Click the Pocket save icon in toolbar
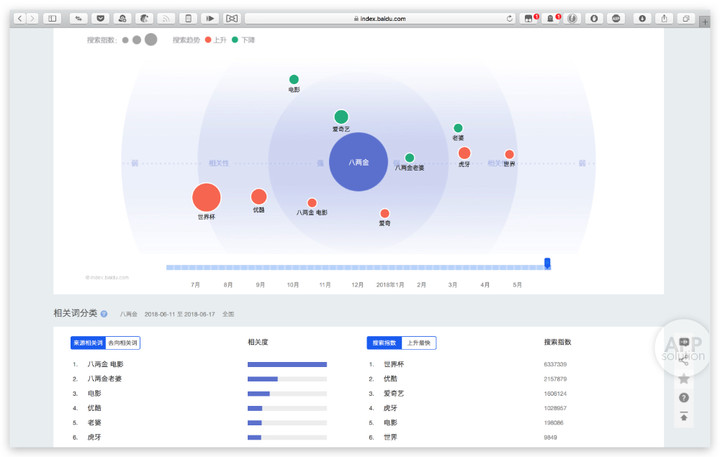 point(100,18)
